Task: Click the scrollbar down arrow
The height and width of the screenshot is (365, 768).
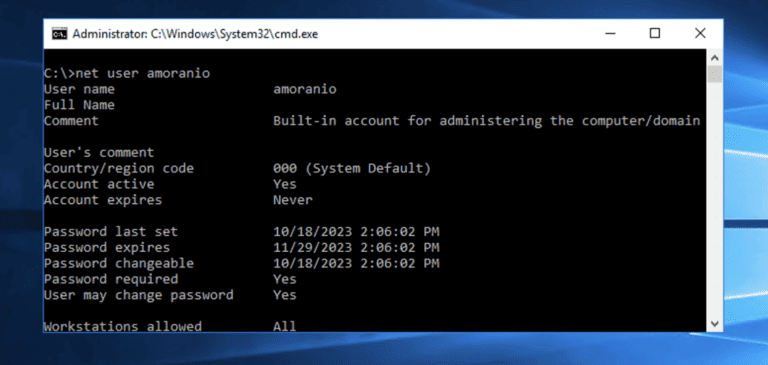Action: [715, 323]
